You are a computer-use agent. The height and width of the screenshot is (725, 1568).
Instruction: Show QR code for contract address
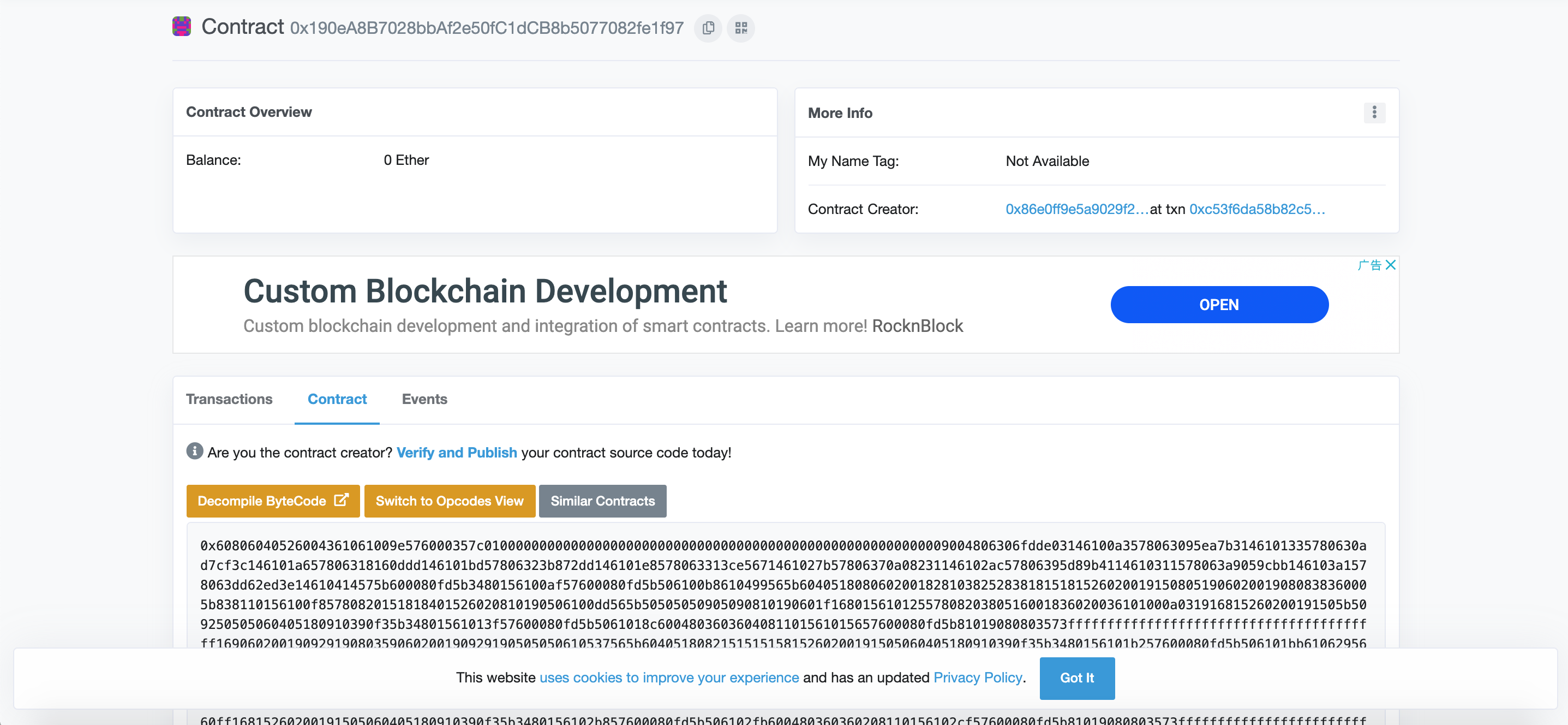(x=741, y=28)
